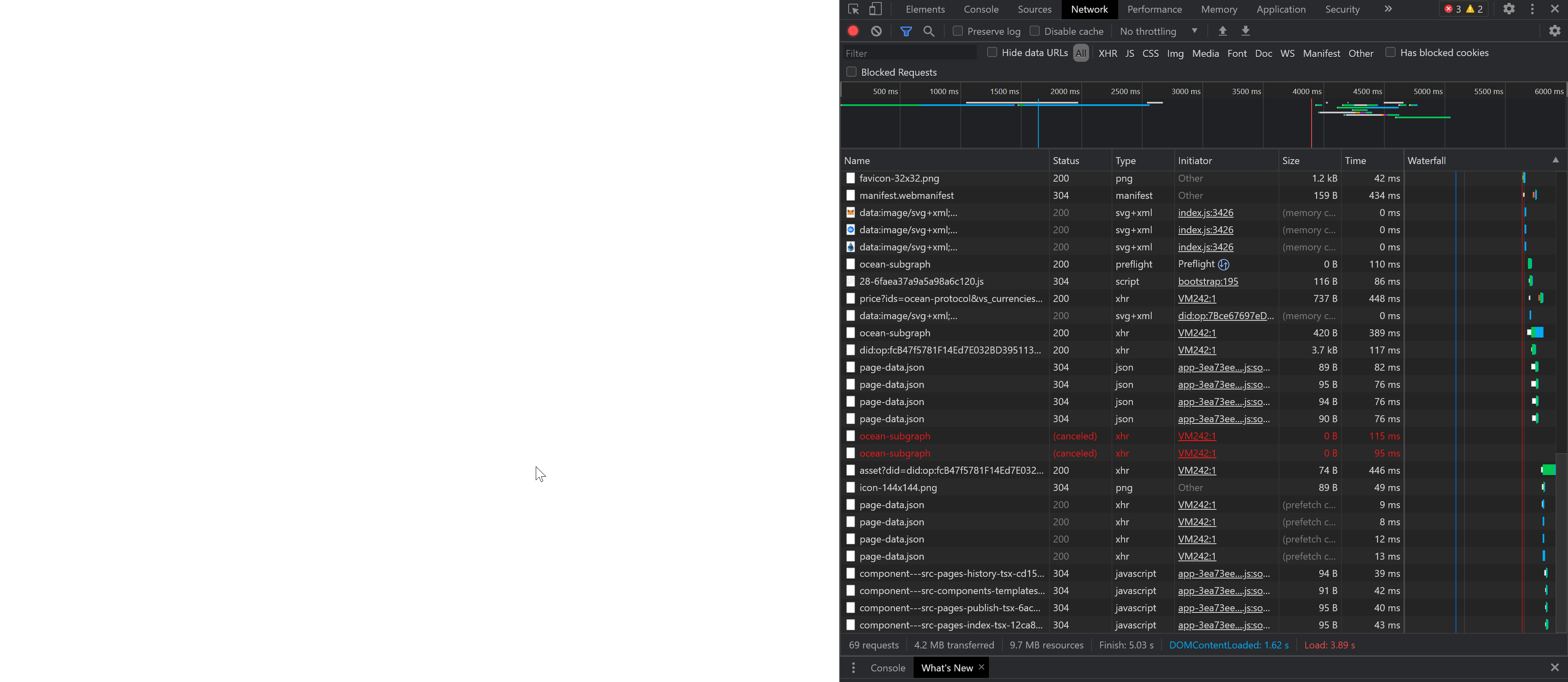The image size is (1568, 682).
Task: Expand the hidden panels chevron menu
Action: pos(1388,9)
